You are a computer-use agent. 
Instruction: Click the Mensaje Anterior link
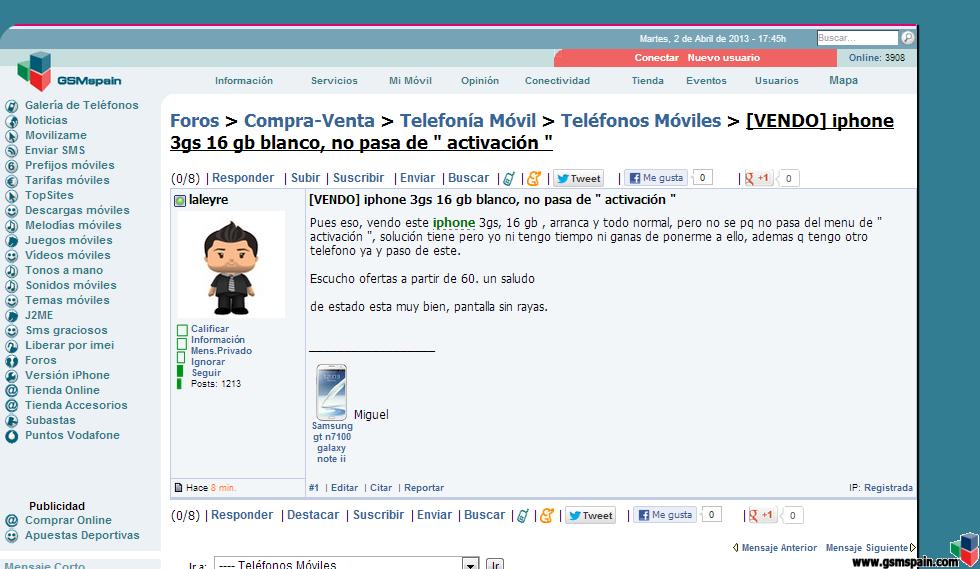779,548
